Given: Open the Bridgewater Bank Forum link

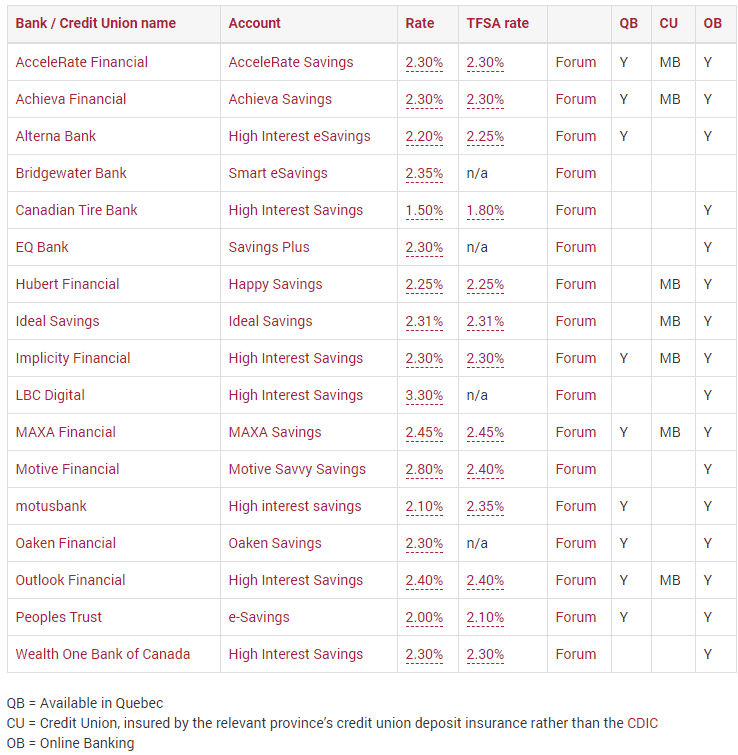Looking at the screenshot, I should (x=575, y=173).
